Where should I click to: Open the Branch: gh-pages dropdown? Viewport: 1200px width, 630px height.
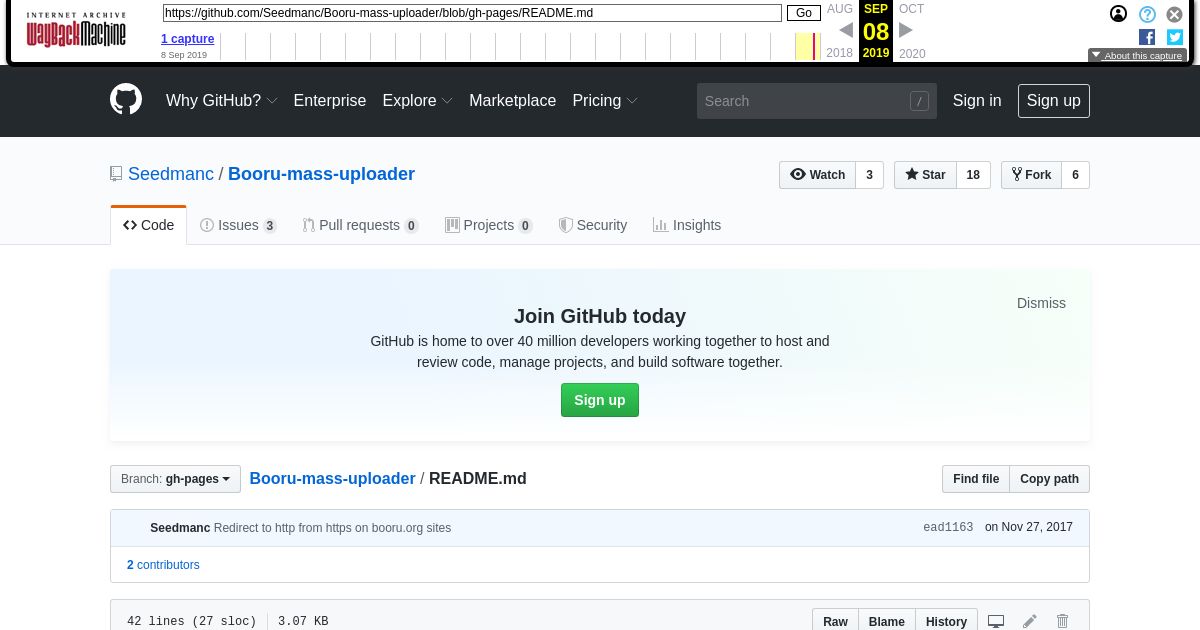click(175, 479)
